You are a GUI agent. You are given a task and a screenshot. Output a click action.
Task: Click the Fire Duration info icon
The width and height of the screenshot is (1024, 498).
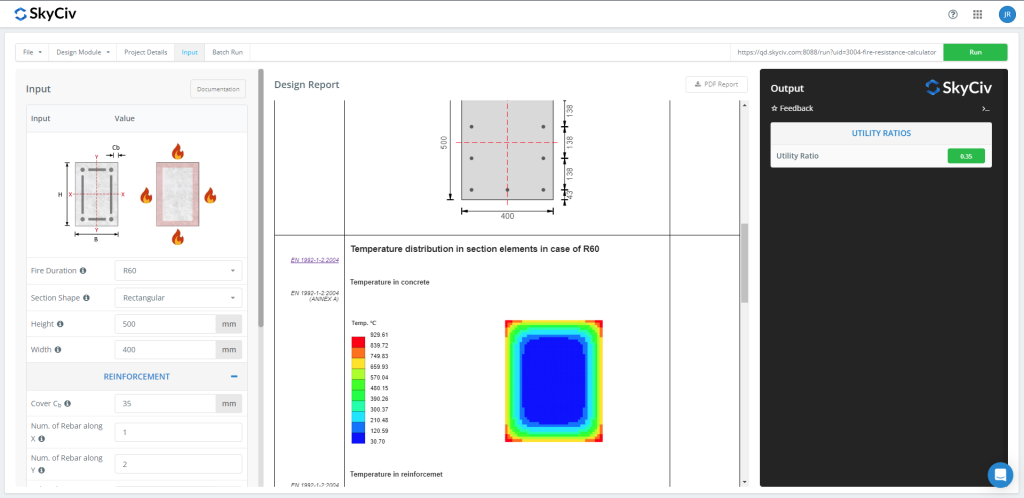point(83,270)
